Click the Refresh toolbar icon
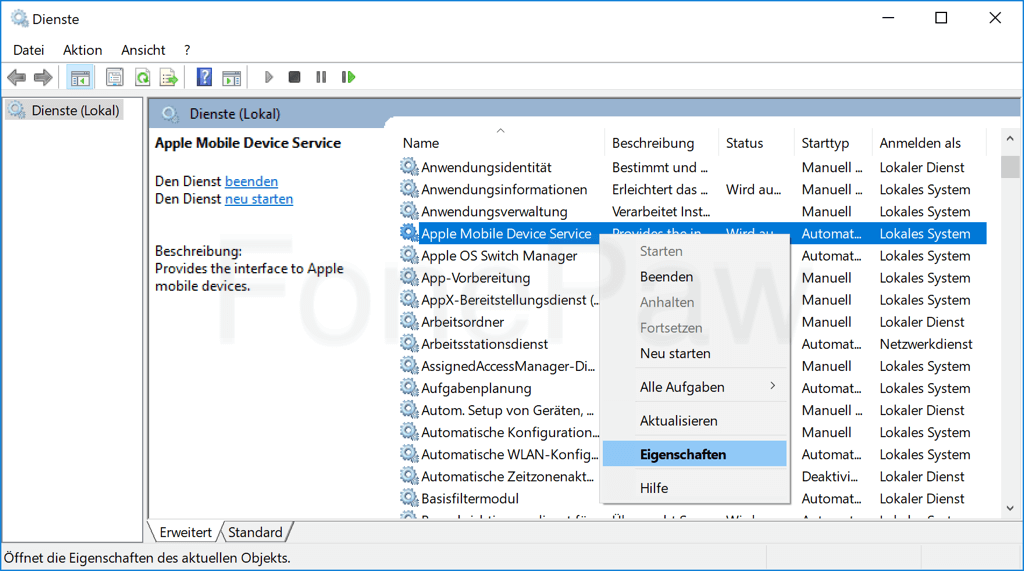 (142, 78)
